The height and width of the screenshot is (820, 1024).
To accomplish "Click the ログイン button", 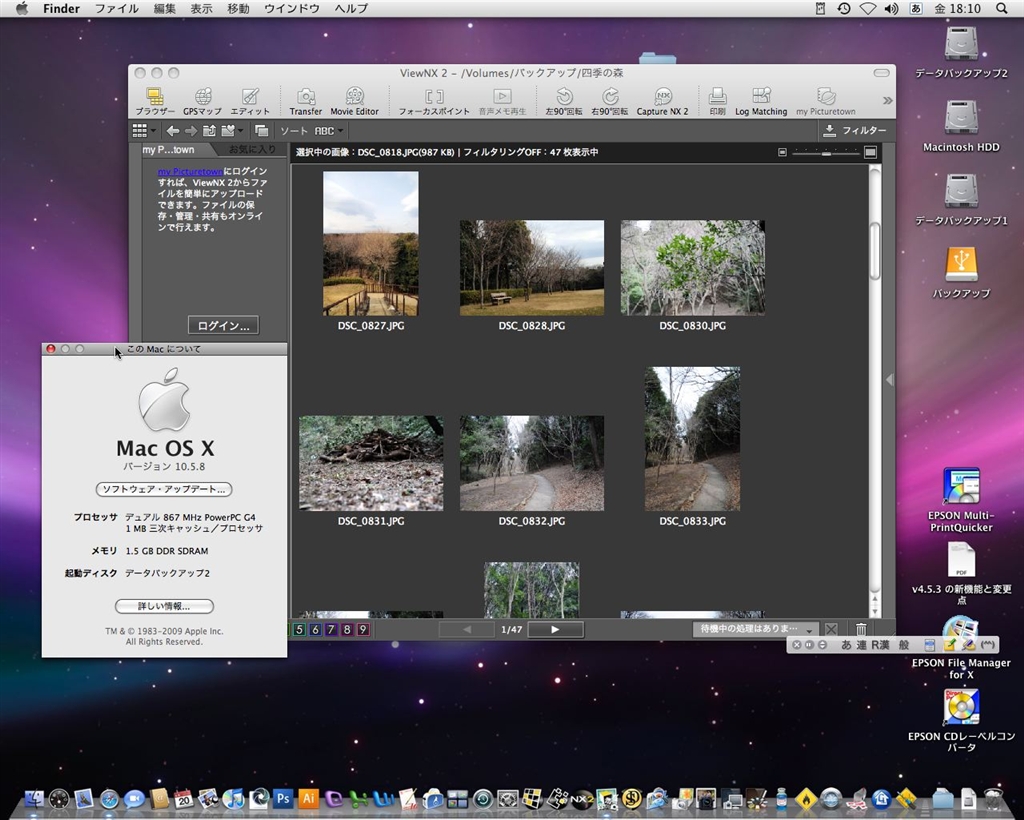I will pyautogui.click(x=223, y=325).
